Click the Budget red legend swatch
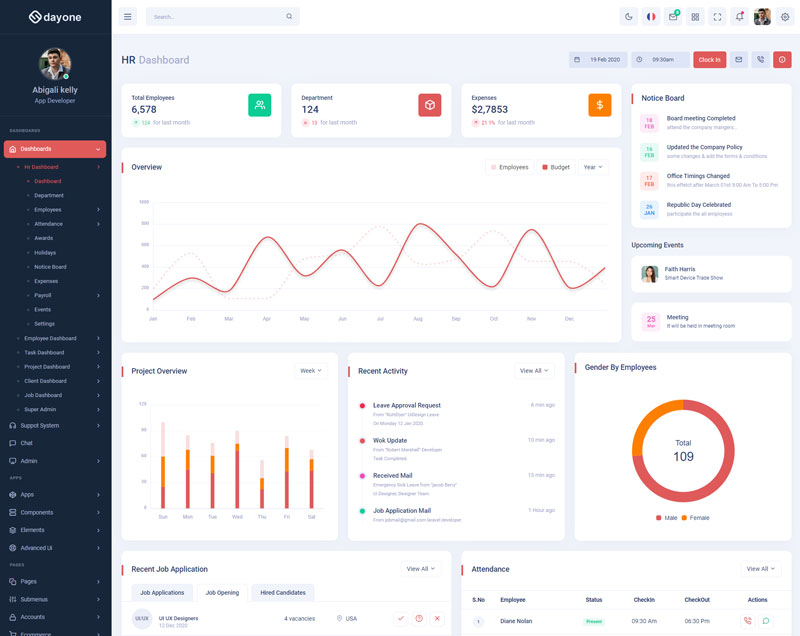The image size is (800, 636). tap(545, 167)
